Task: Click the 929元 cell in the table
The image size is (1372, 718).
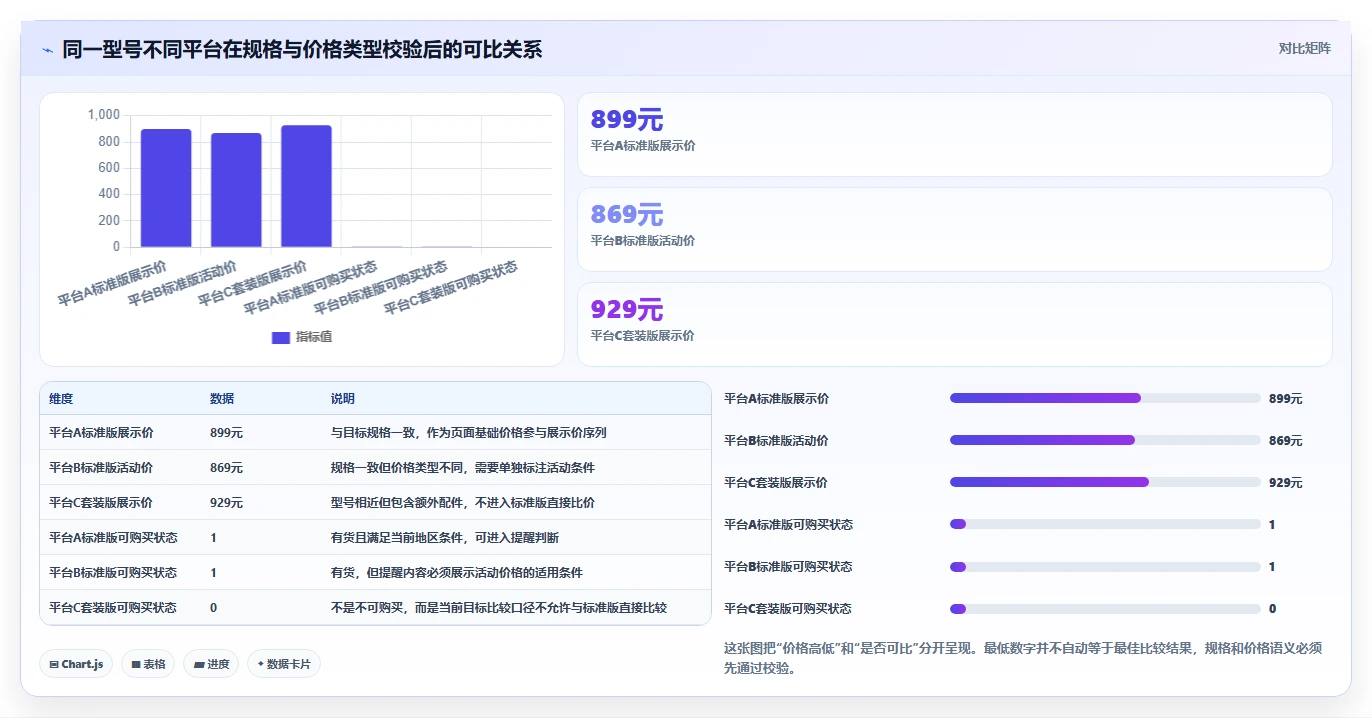Action: (226, 503)
